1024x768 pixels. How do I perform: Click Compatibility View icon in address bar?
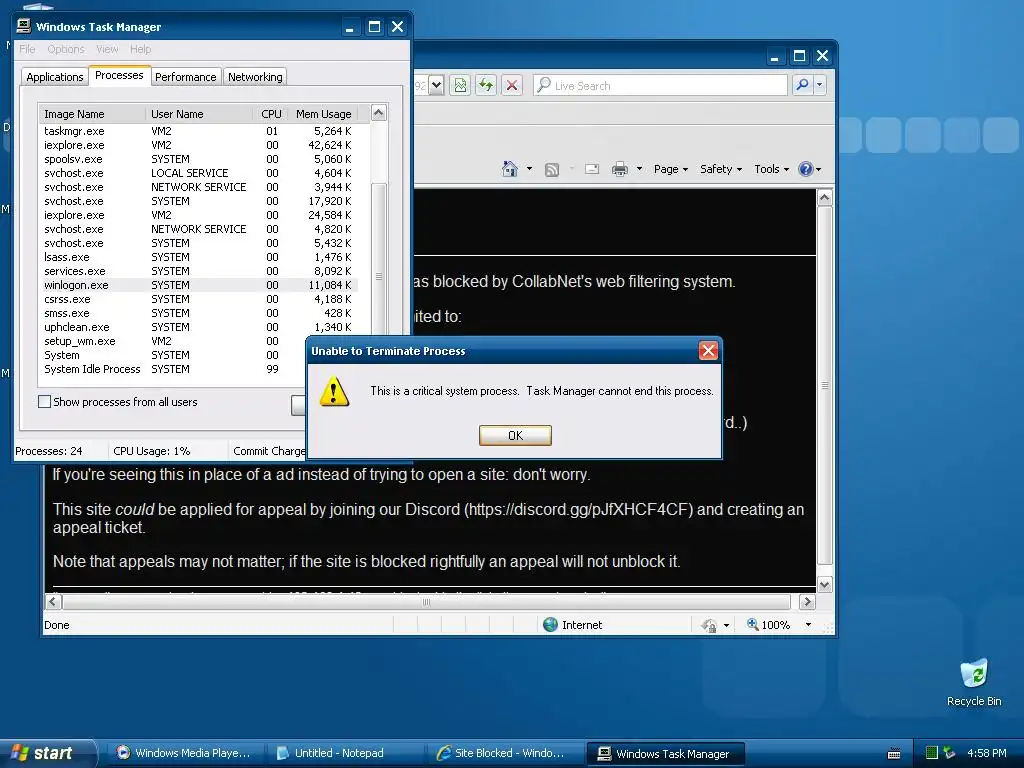(x=460, y=85)
